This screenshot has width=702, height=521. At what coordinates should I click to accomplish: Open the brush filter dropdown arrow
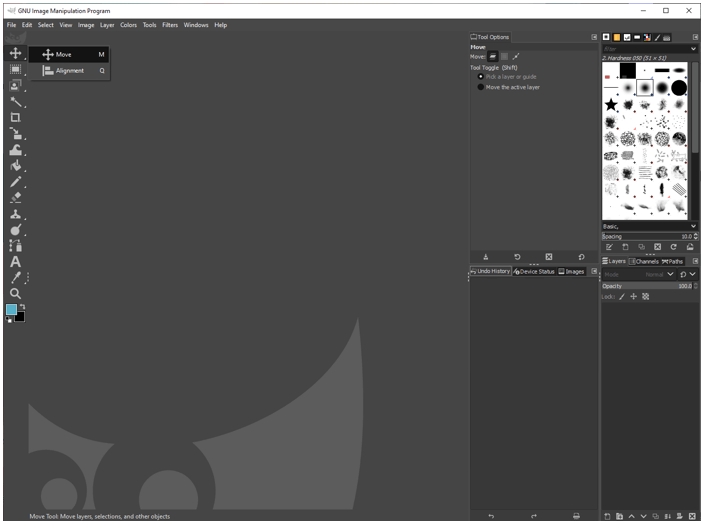693,48
